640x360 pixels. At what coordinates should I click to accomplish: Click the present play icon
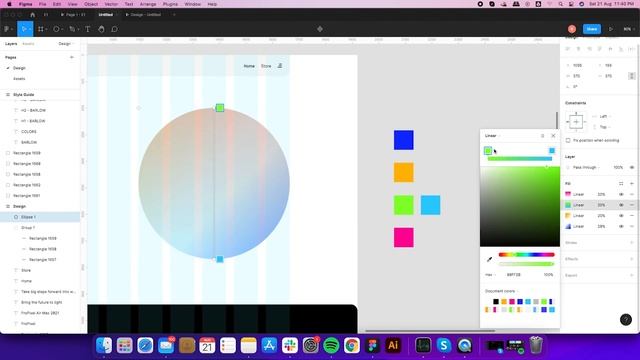coord(611,29)
